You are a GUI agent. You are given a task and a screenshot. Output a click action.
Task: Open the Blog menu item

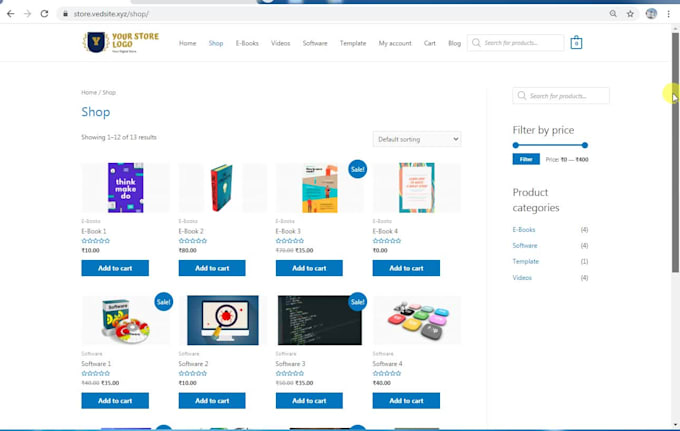(454, 43)
